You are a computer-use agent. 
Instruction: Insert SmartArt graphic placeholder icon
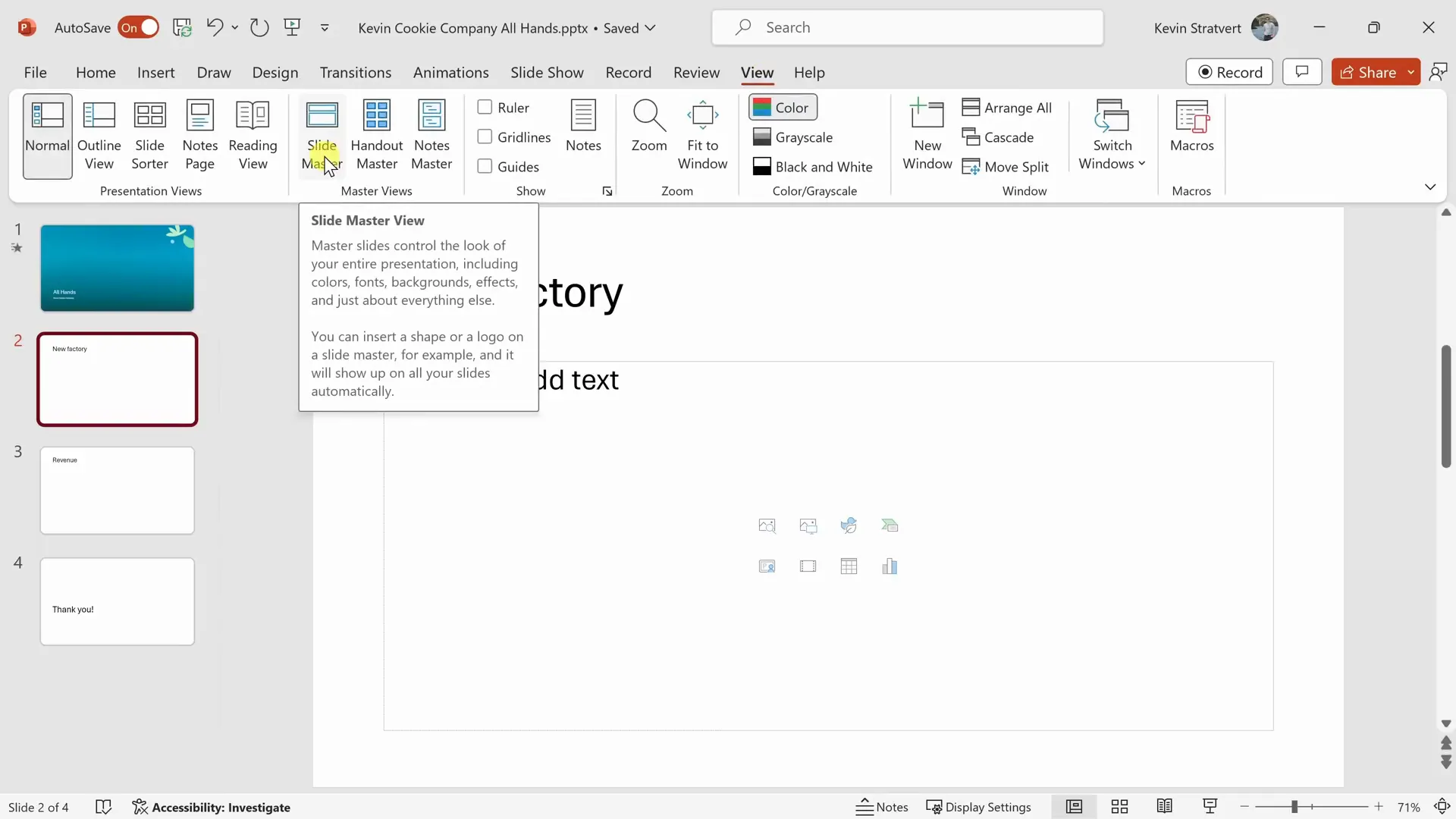890,526
